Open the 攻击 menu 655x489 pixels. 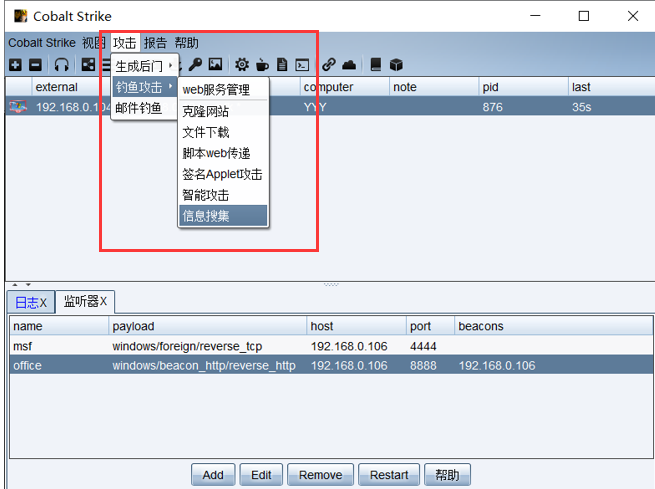125,43
